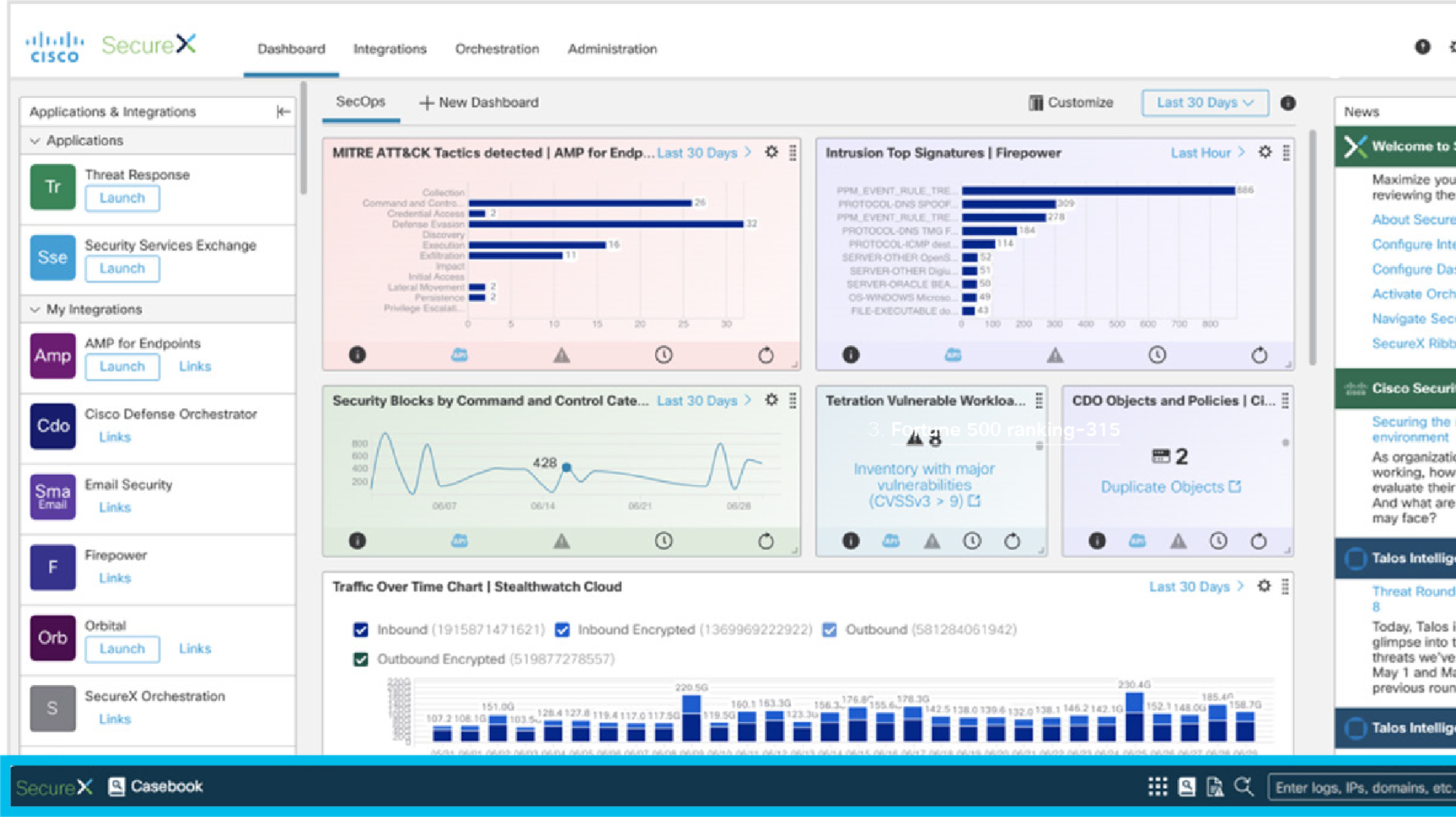1456x817 pixels.
Task: Click the 428 data point on line chart
Action: click(x=566, y=467)
